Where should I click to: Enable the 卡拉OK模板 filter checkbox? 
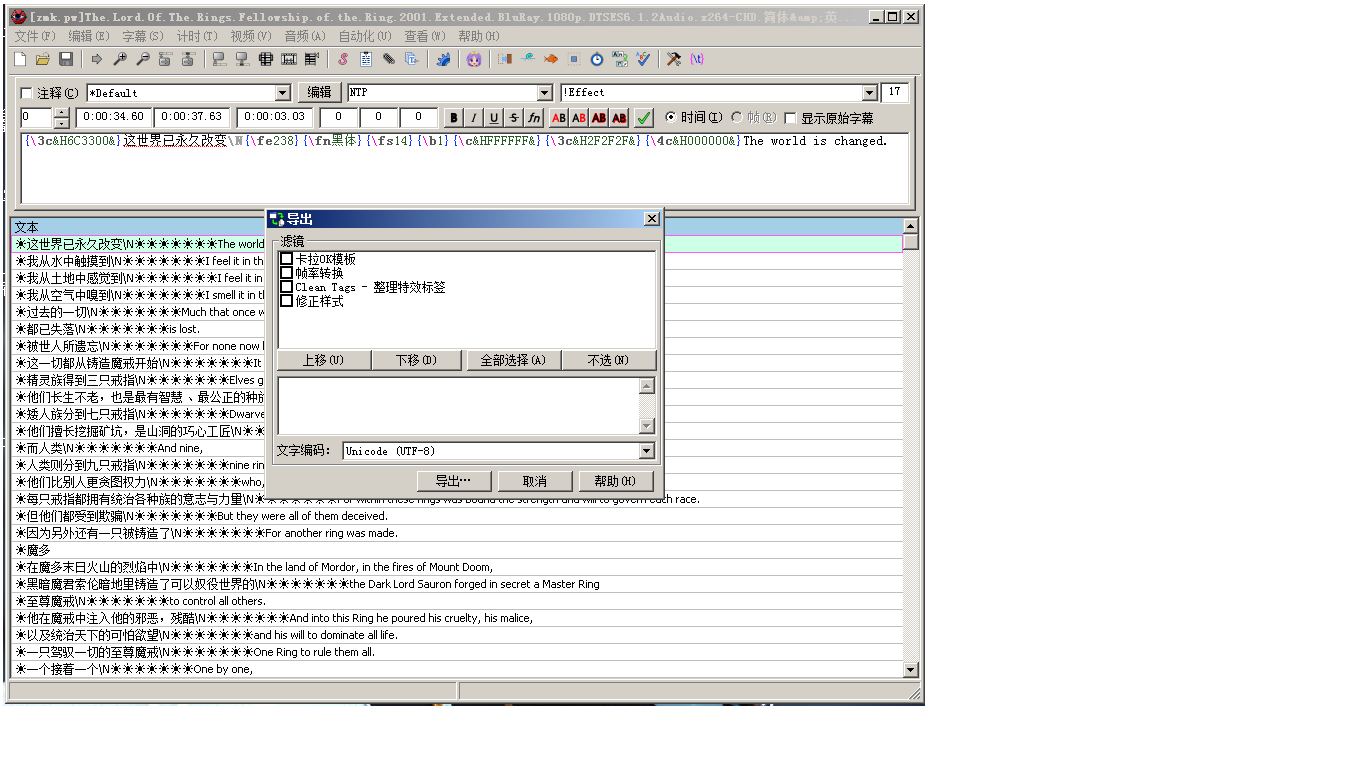[x=287, y=259]
